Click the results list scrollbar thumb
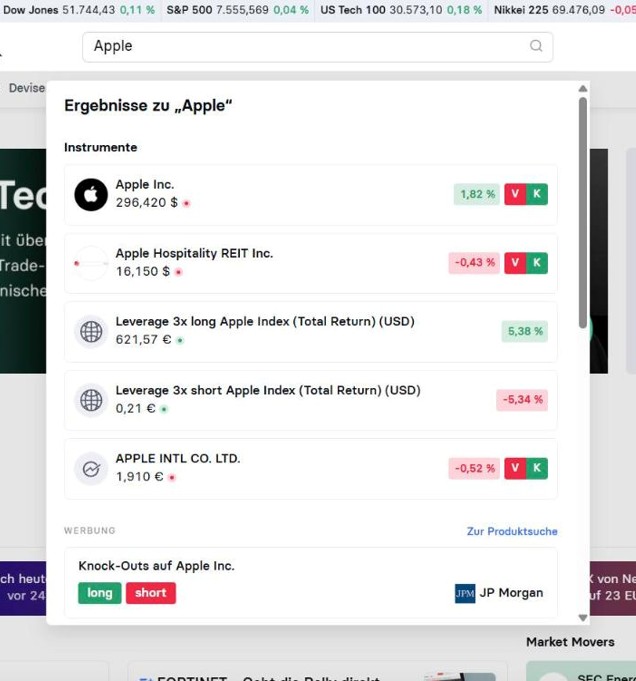This screenshot has height=681, width=636. coord(583,213)
